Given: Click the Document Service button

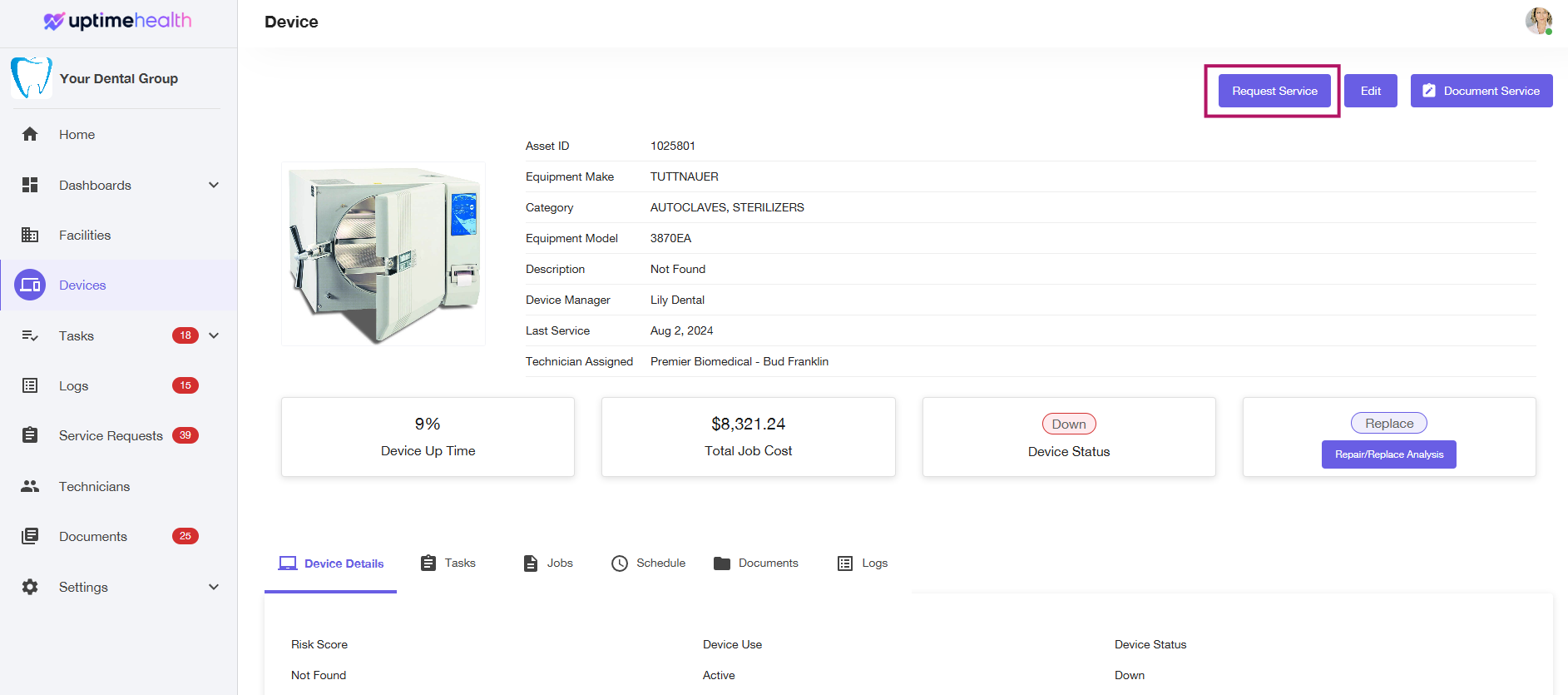Looking at the screenshot, I should pos(1481,91).
